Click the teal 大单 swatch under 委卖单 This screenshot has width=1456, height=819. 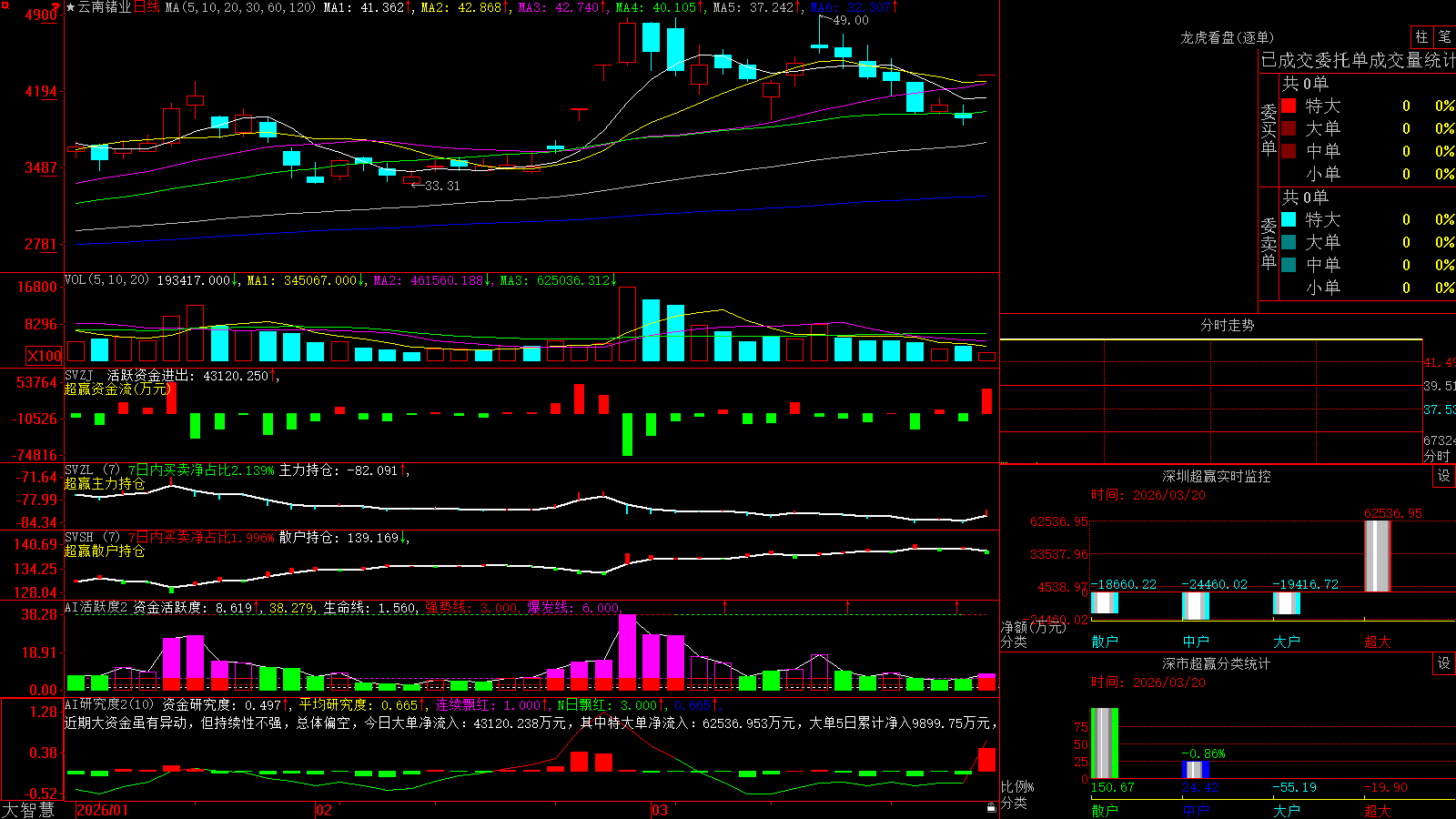coord(1289,242)
